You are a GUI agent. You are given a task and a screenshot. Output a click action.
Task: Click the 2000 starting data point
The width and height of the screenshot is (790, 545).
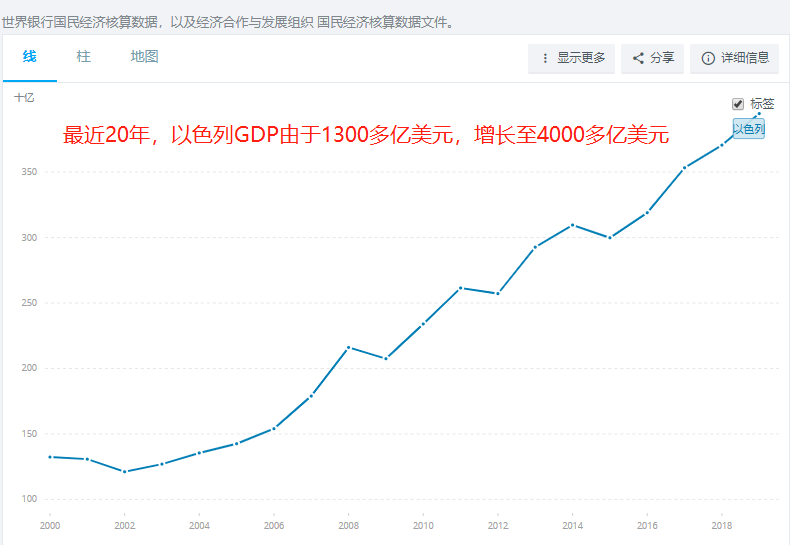50,457
